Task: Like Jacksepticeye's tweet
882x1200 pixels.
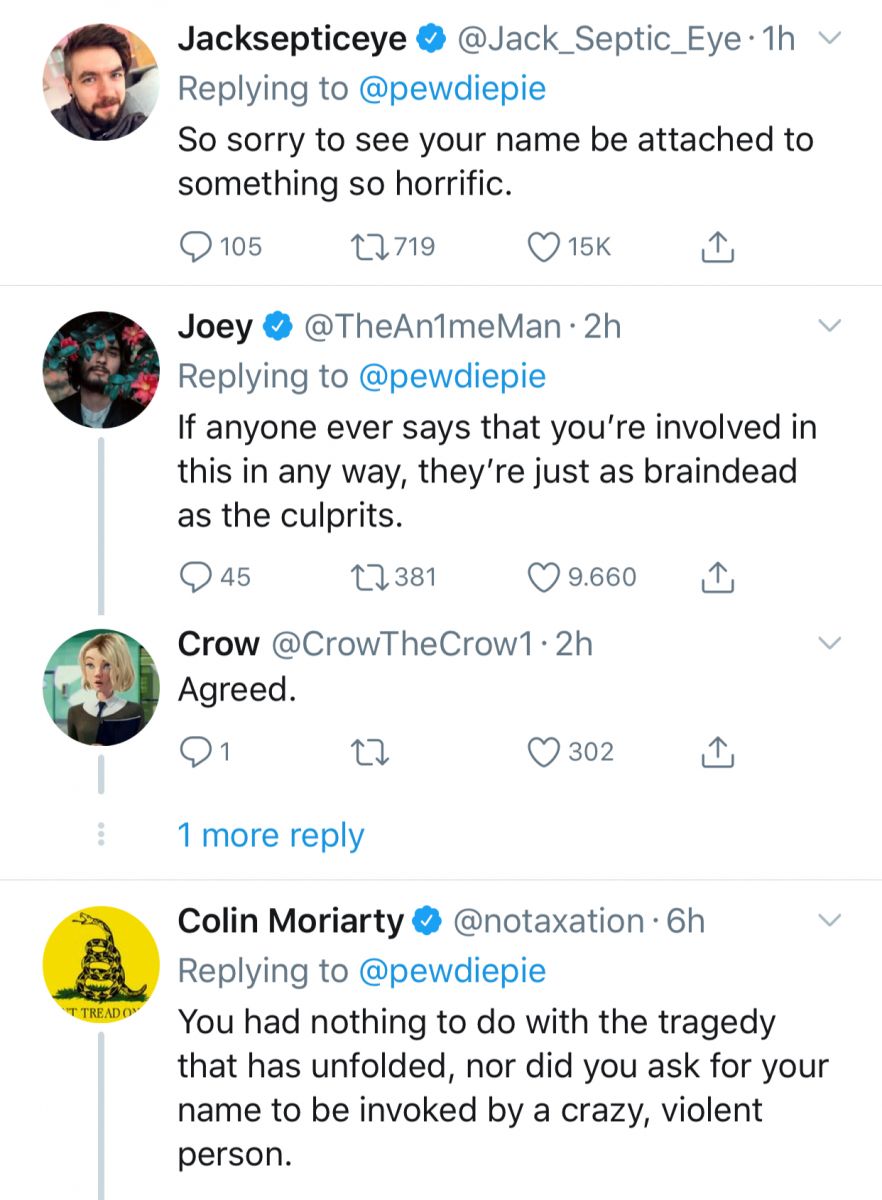Action: pos(542,246)
